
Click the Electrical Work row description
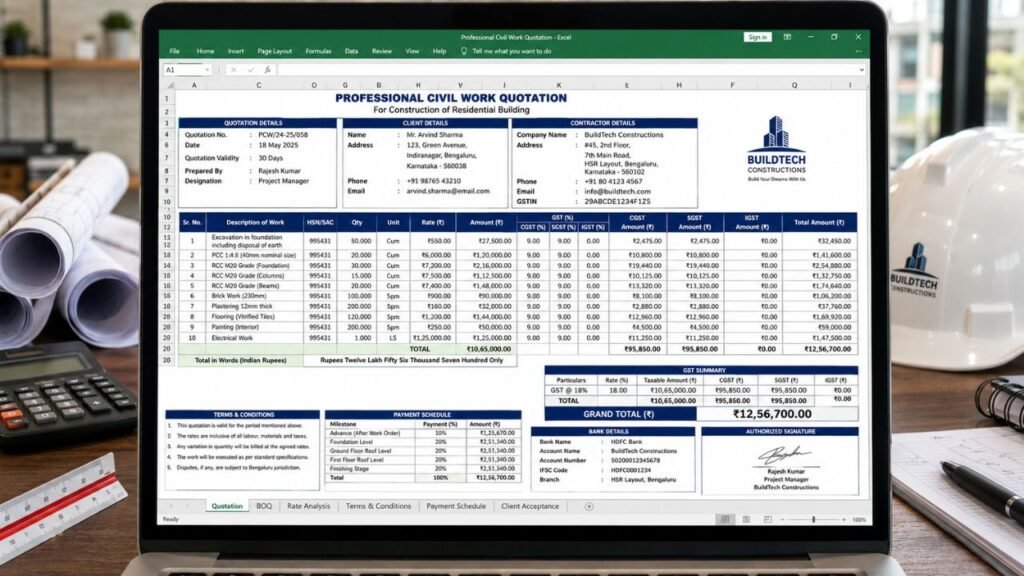[x=232, y=338]
